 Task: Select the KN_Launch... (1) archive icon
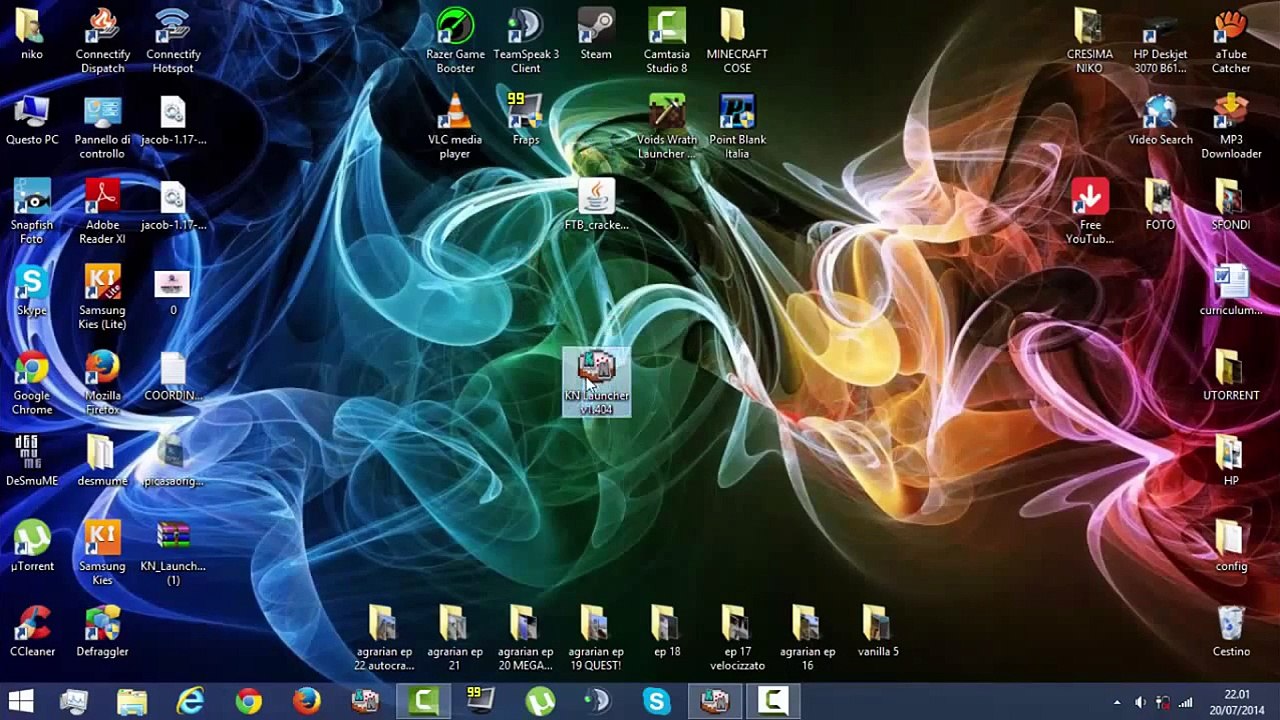[x=173, y=552]
